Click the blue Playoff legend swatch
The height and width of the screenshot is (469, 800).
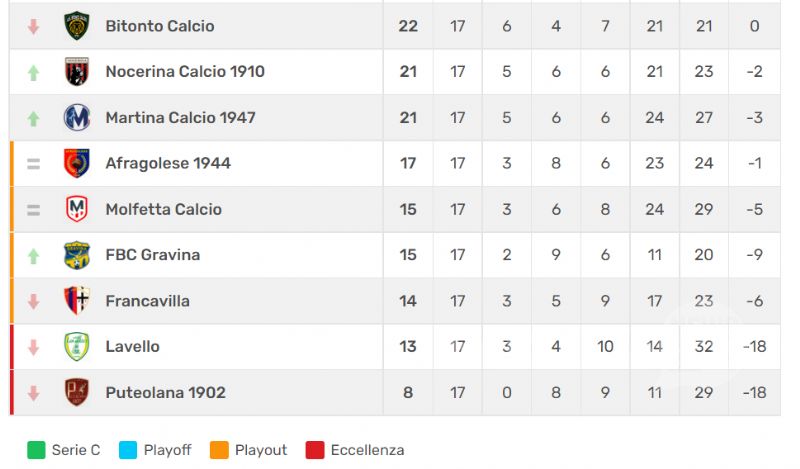tap(128, 450)
